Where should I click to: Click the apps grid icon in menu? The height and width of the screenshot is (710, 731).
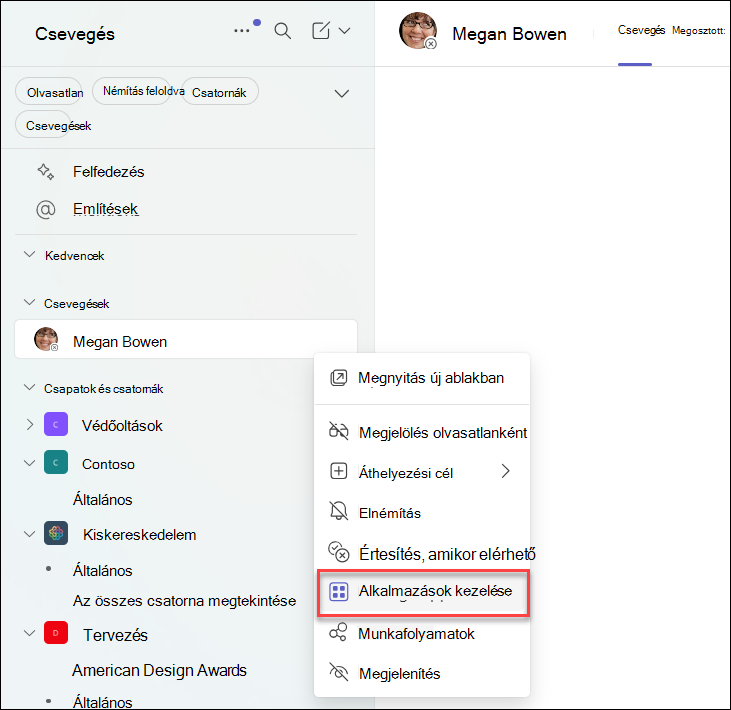click(338, 592)
